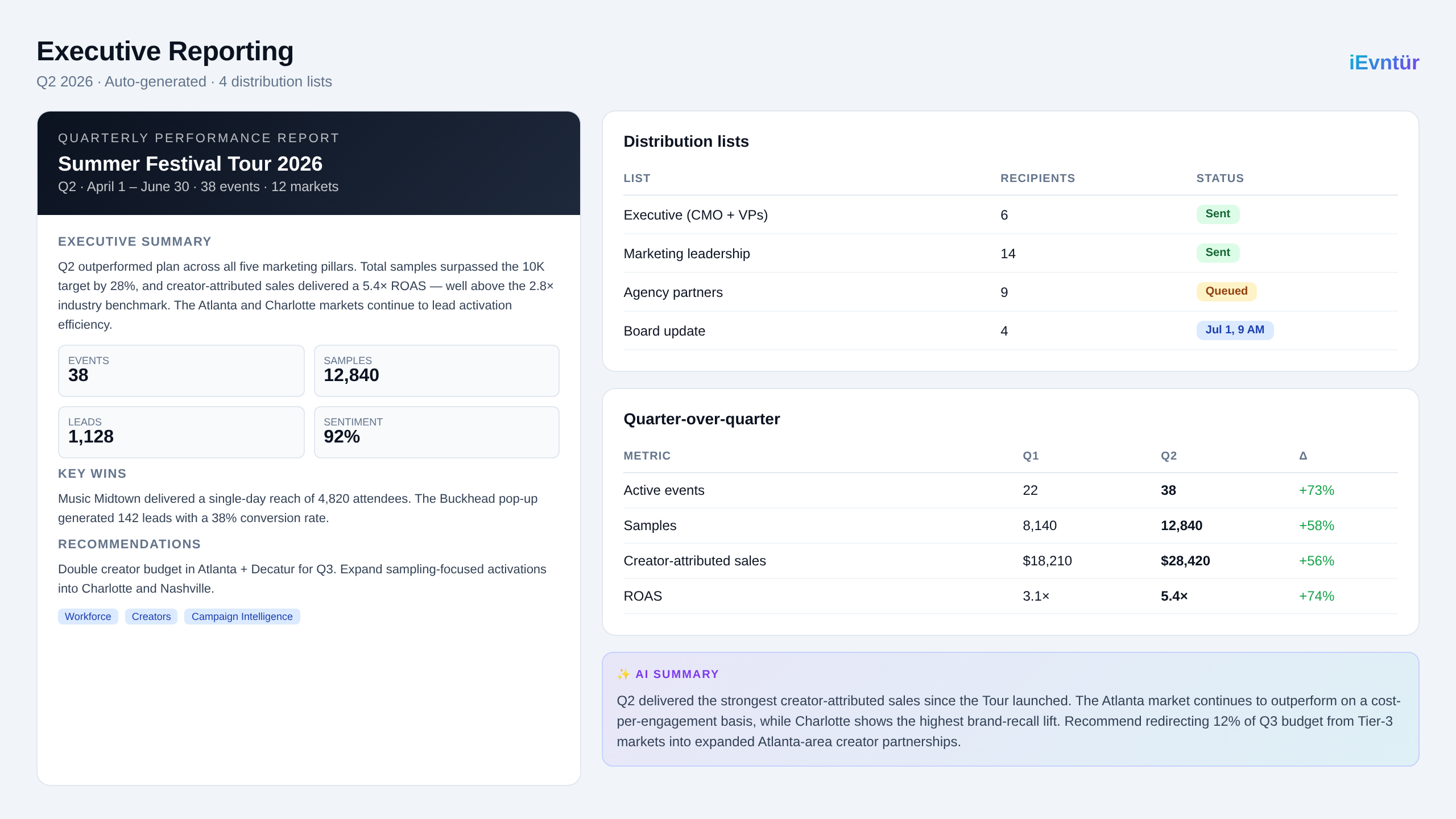Click the Status column header
The image size is (1456, 819).
pos(1220,179)
